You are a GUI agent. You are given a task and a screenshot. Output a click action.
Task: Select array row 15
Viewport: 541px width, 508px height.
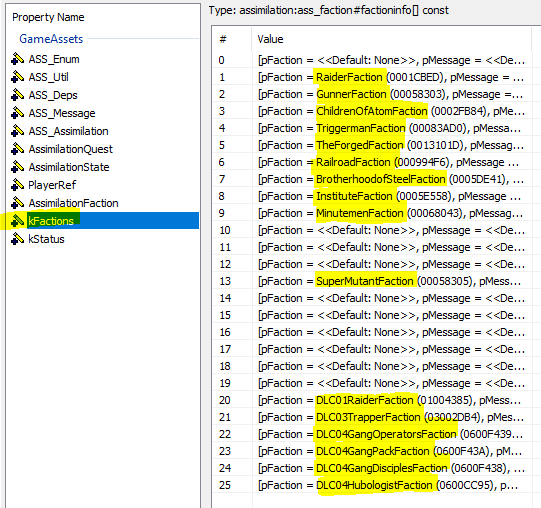372,315
